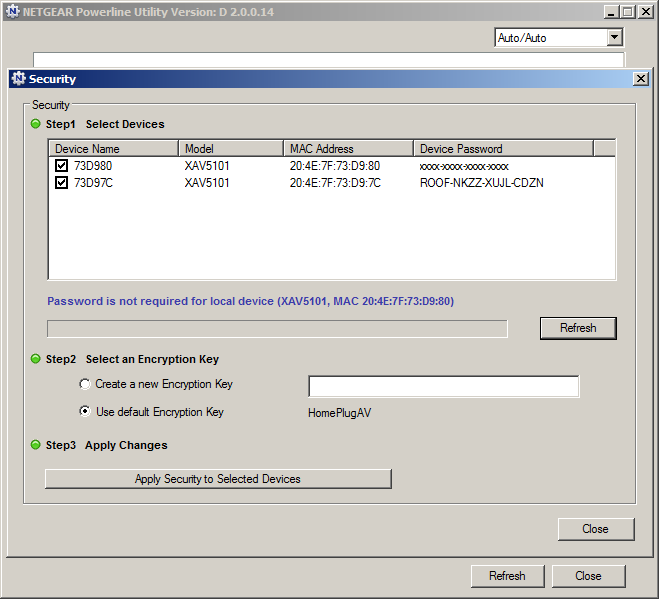The height and width of the screenshot is (599, 659).
Task: Click the Device Name column header
Action: (113, 148)
